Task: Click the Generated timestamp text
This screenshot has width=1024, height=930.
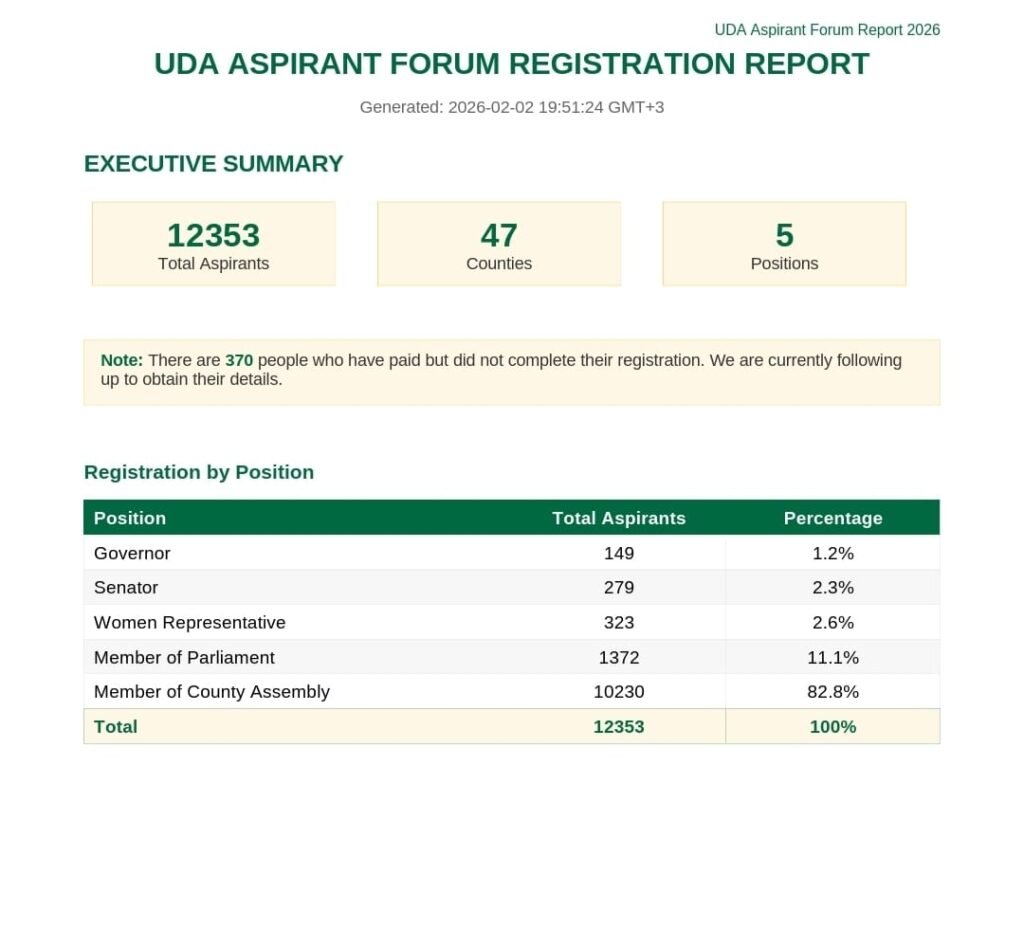Action: point(511,107)
